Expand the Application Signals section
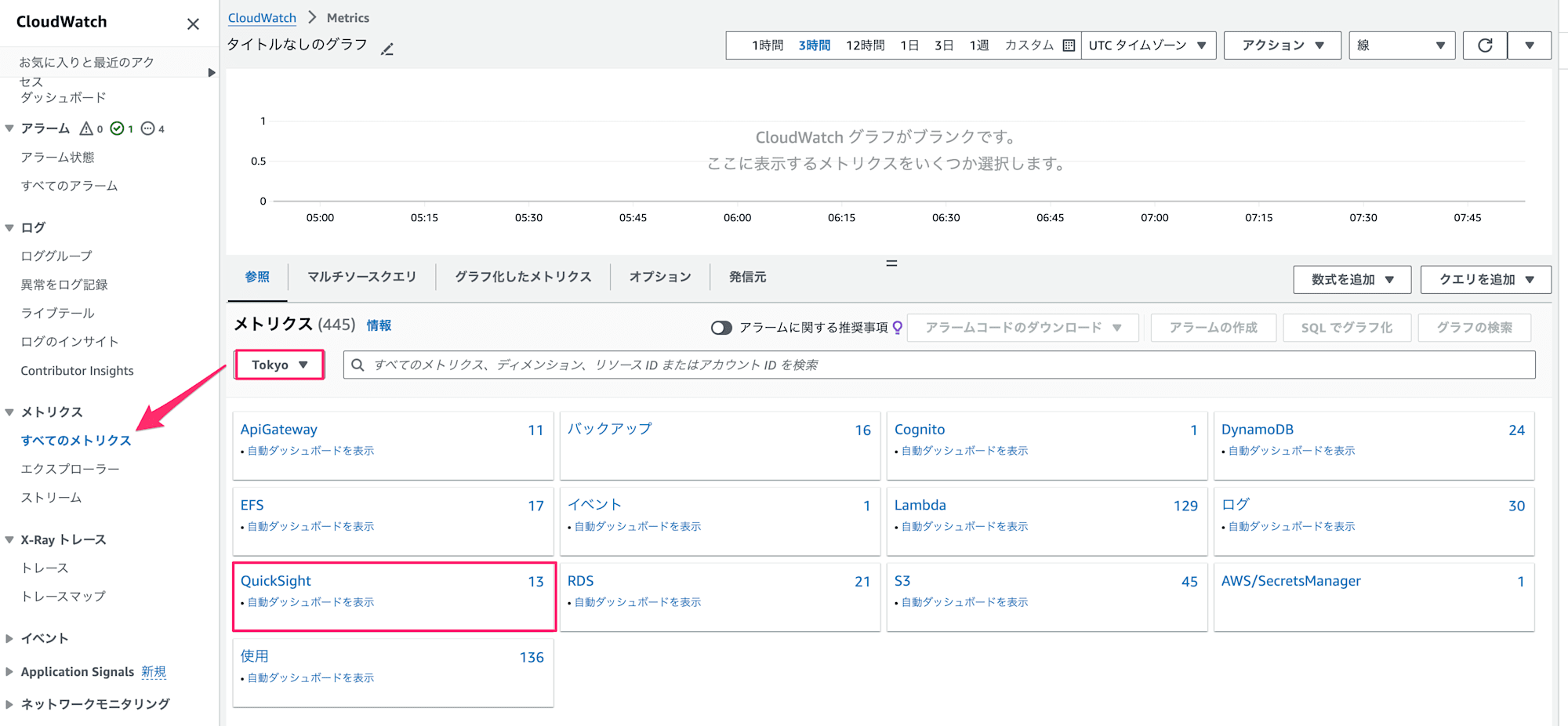The image size is (1568, 726). pos(9,672)
